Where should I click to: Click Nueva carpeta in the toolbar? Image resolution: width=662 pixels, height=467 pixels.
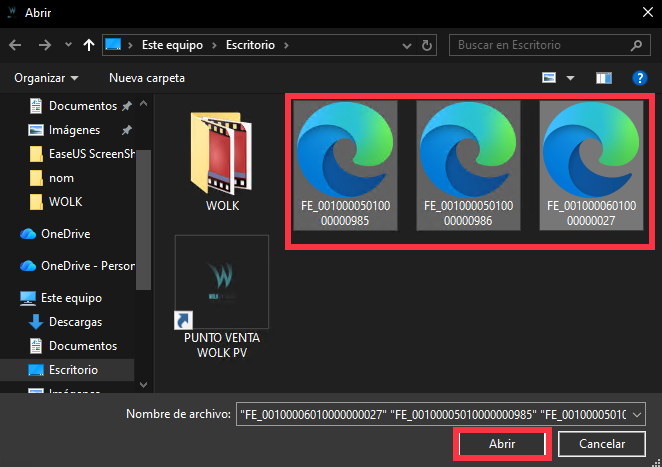pyautogui.click(x=147, y=77)
